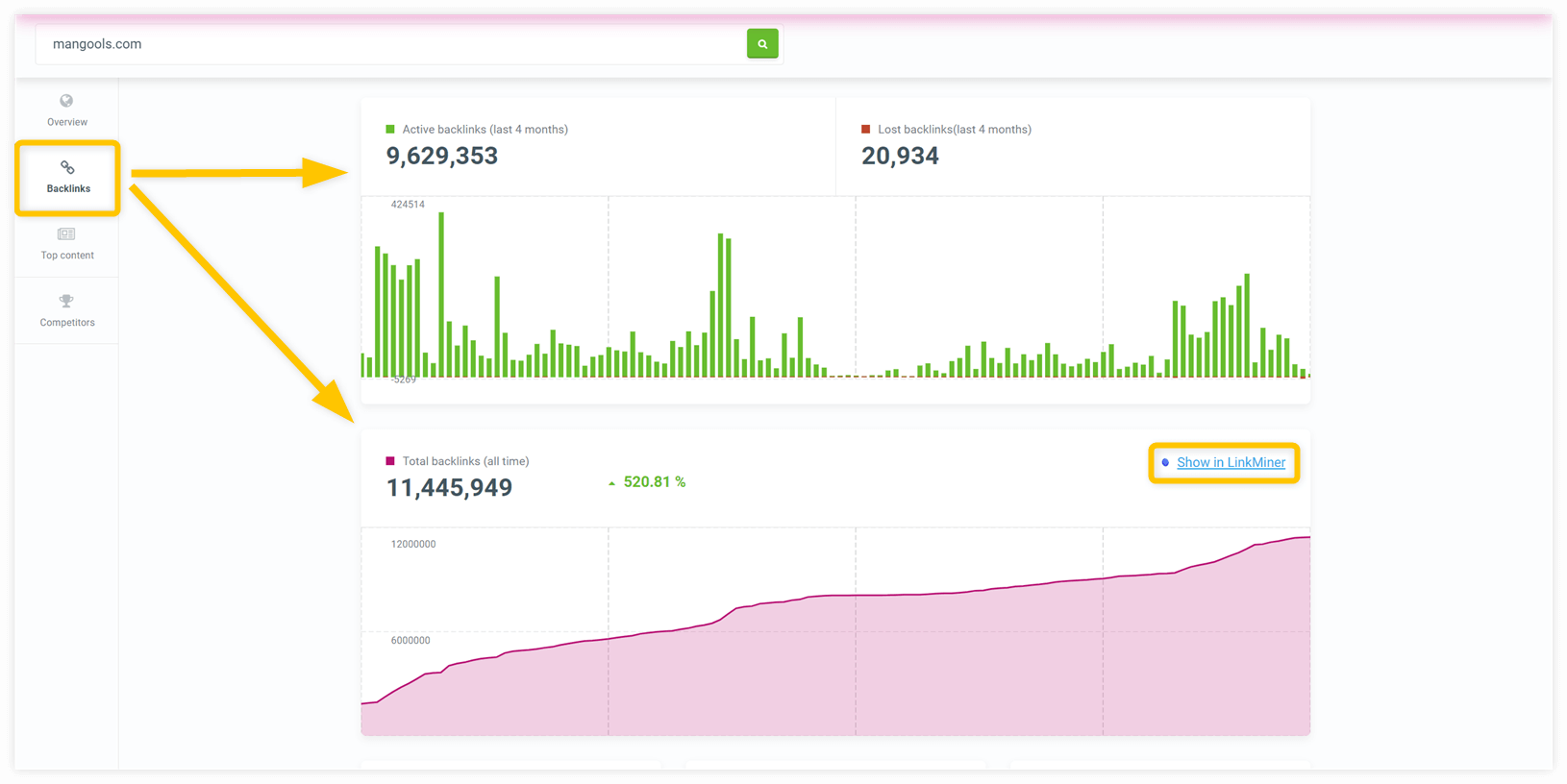Click the red Lost backlinks legend square
Viewport: 1567px width, 784px height.
click(x=866, y=129)
